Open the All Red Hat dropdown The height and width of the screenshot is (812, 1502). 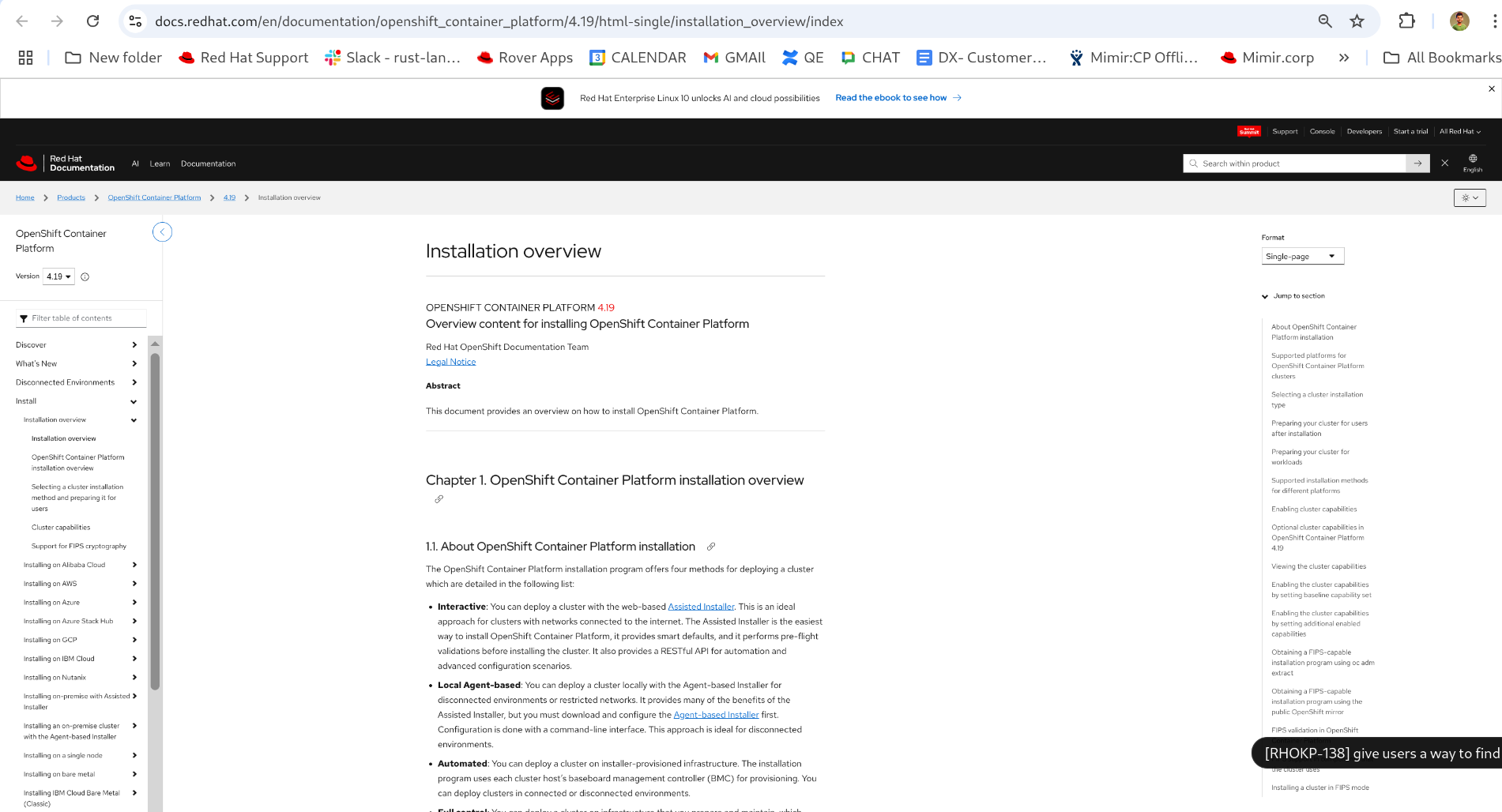click(1460, 131)
